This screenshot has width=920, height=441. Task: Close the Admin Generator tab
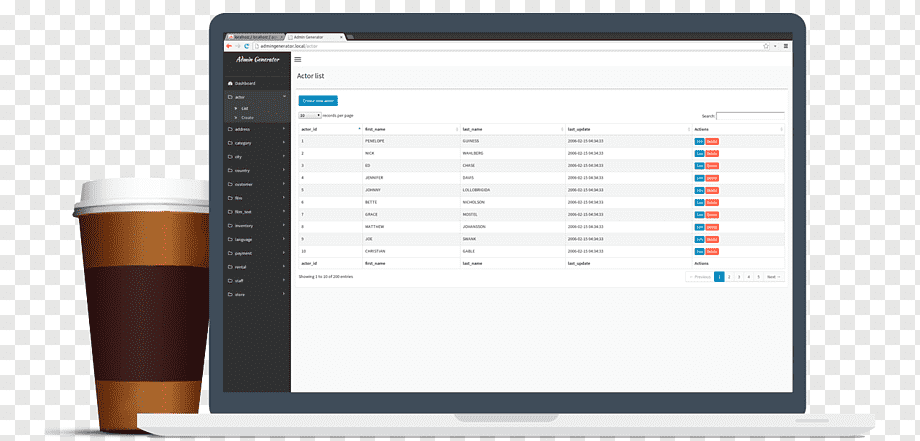click(342, 37)
